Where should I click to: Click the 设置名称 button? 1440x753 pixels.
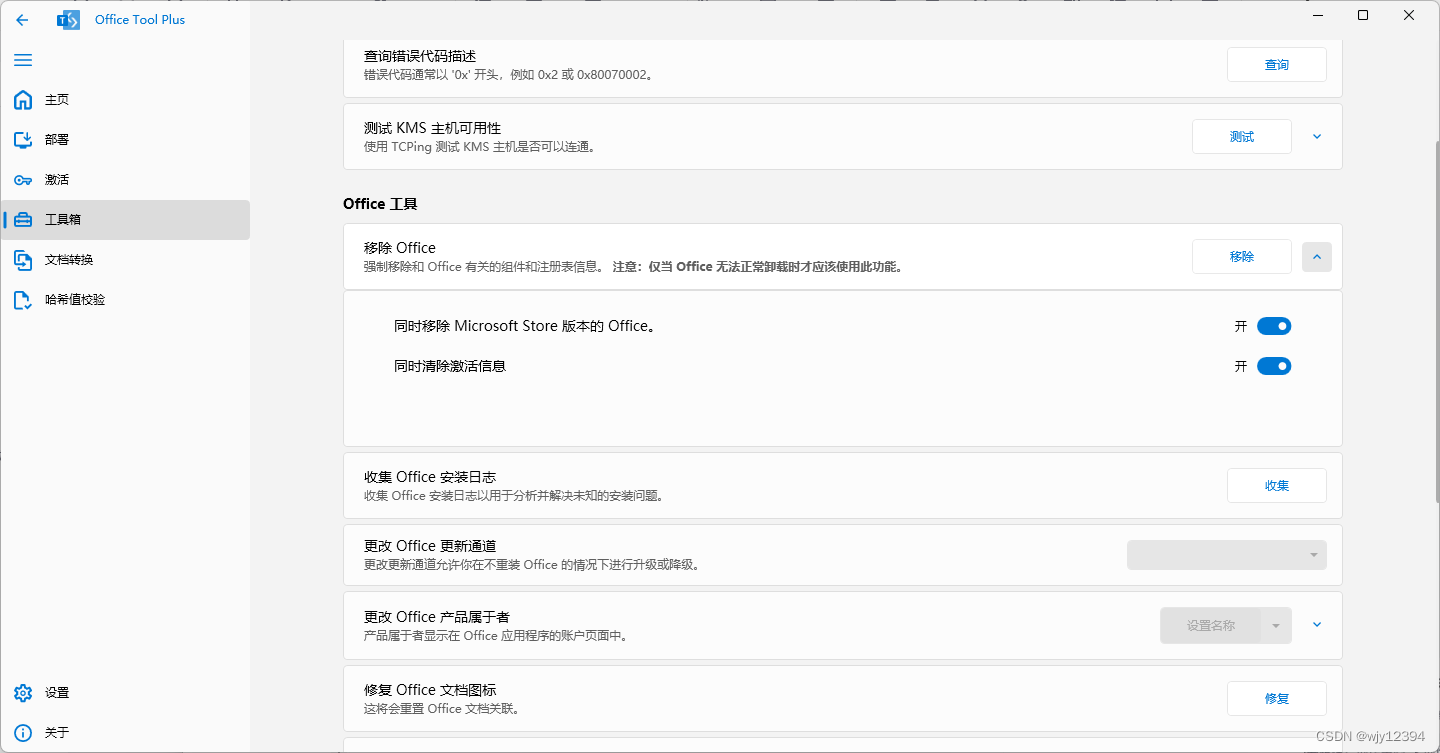[x=1211, y=625]
